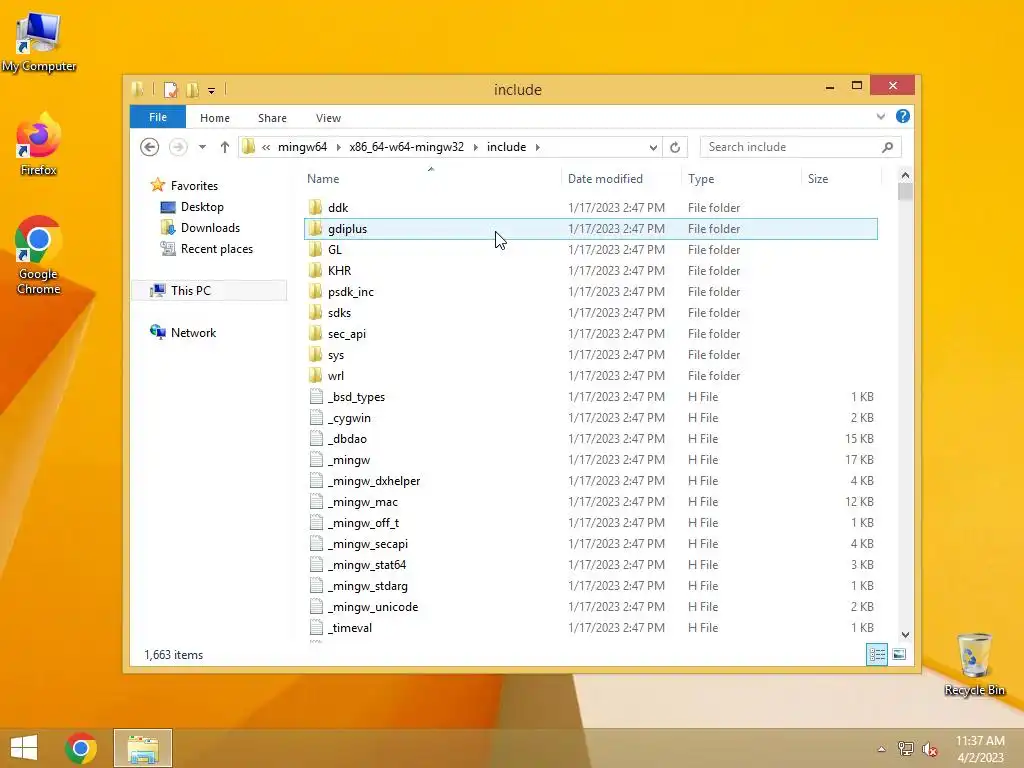
Task: Select the _mingw_stdarg file
Action: point(590,586)
